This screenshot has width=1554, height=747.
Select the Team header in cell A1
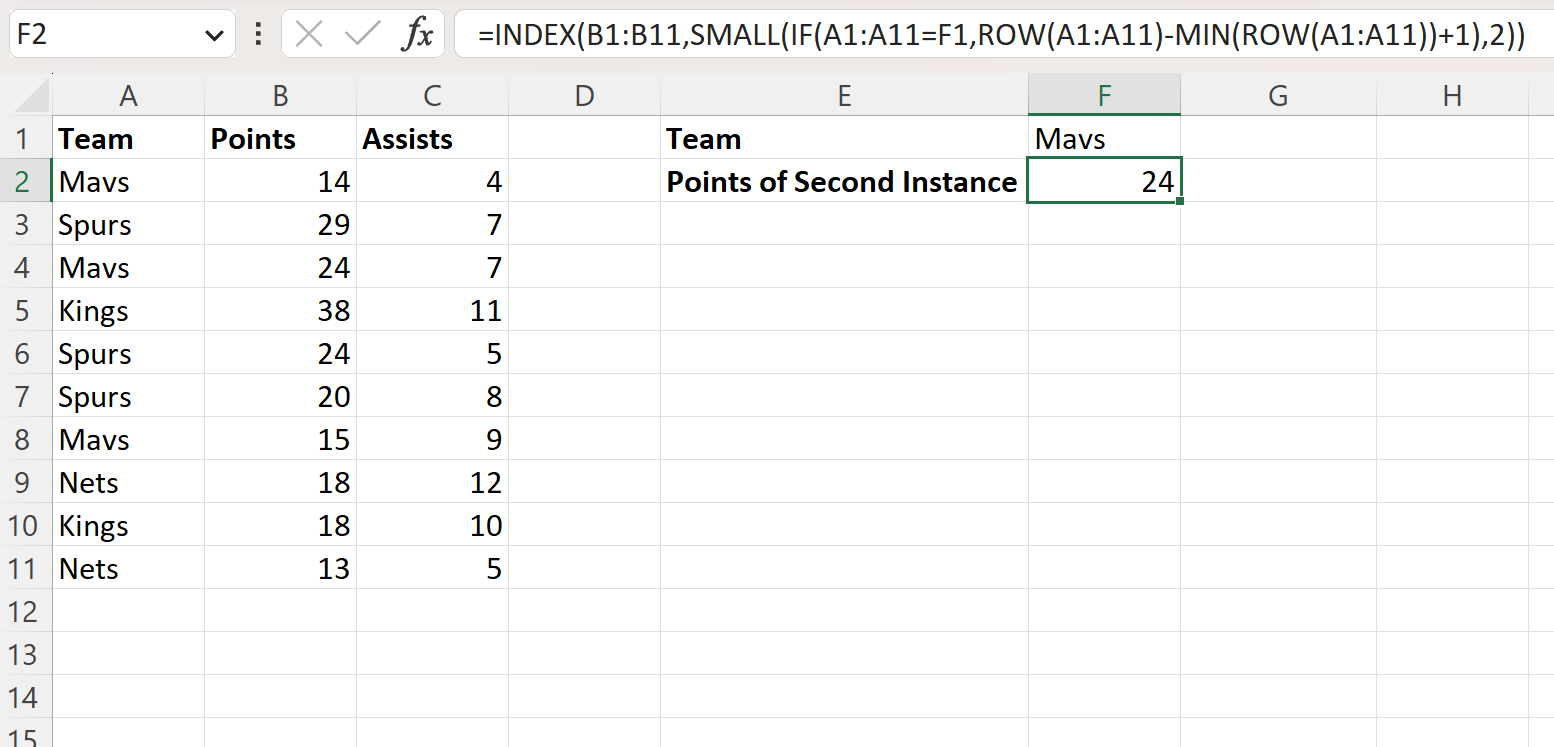[x=128, y=138]
